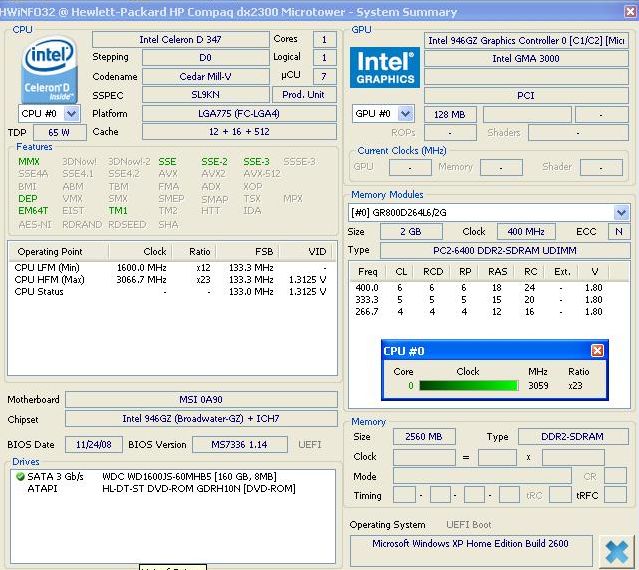The height and width of the screenshot is (570, 639).
Task: Click the Core 0 clock usage bar
Action: coord(469,385)
